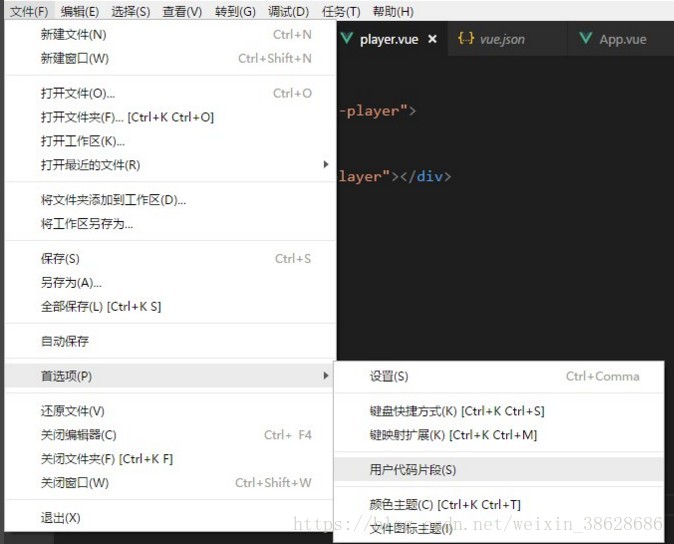Click the Vue icon on App.vue tab
Image resolution: width=674 pixels, height=544 pixels.
tap(585, 38)
